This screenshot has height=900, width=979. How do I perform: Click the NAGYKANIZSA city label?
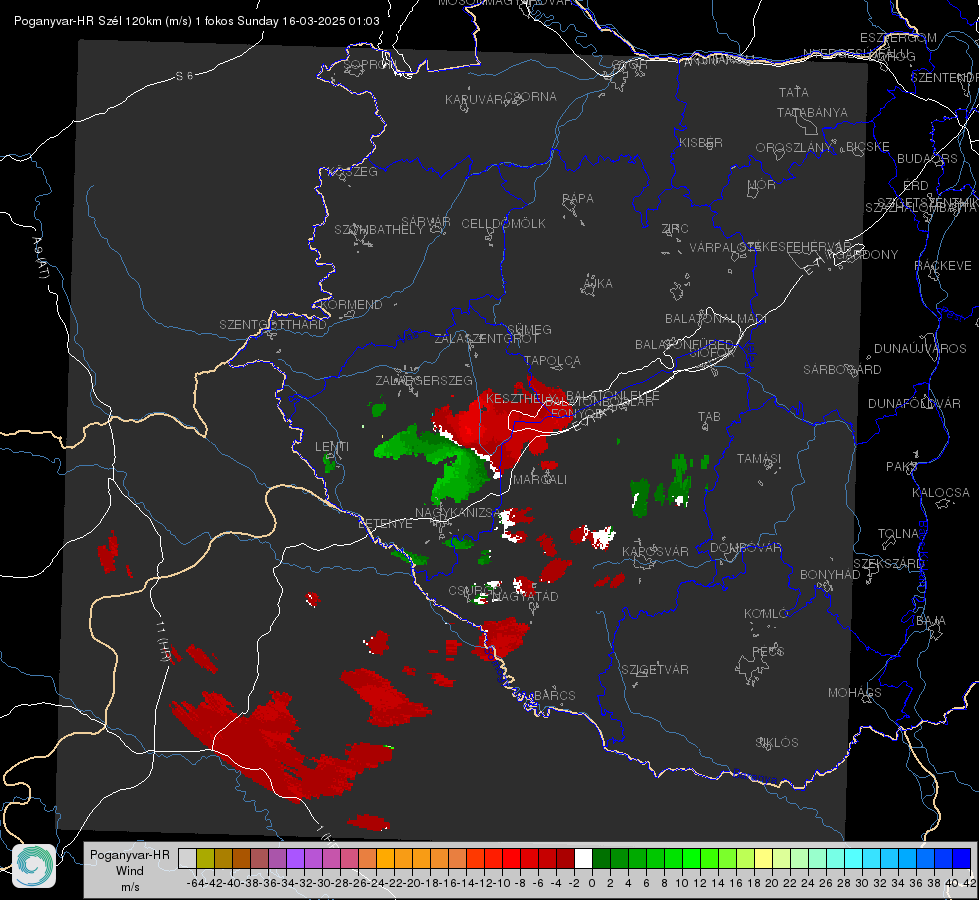pyautogui.click(x=458, y=513)
